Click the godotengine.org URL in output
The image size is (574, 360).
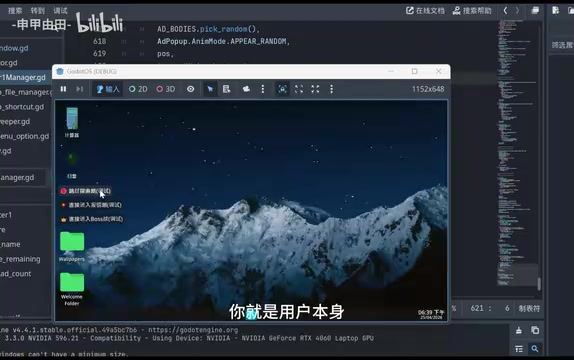coord(193,330)
